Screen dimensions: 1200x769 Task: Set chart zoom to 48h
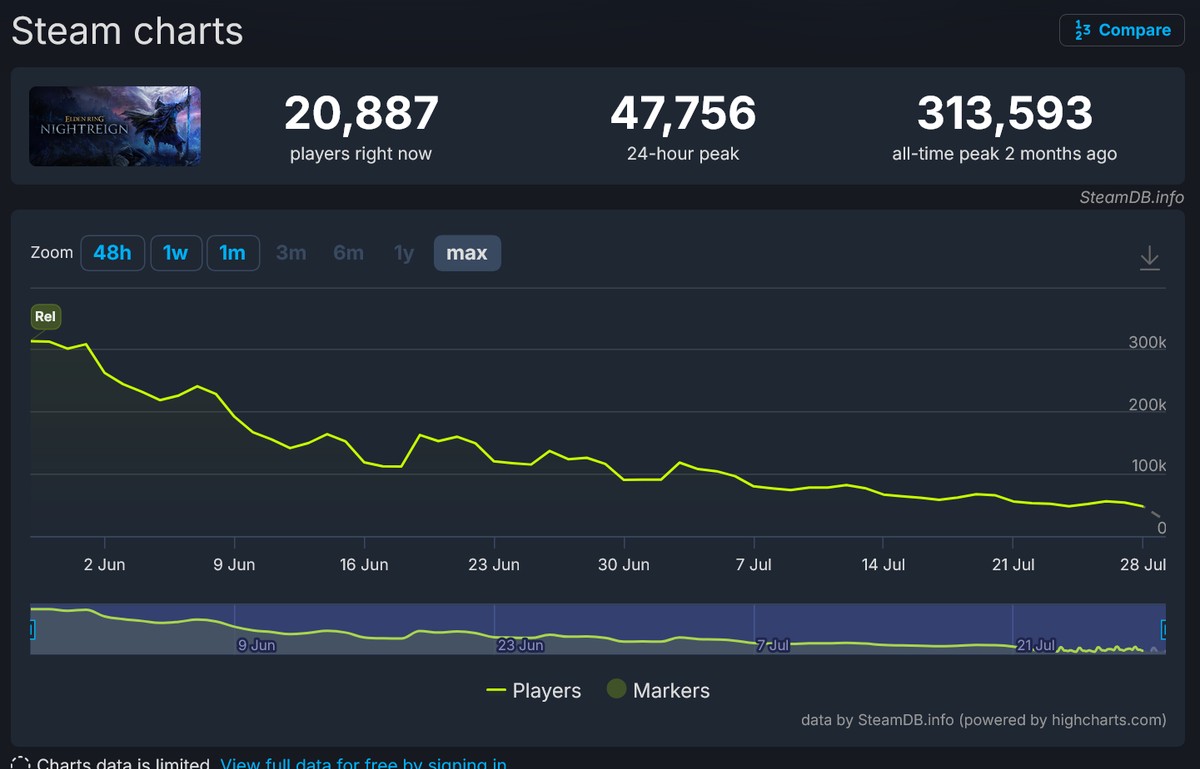112,253
